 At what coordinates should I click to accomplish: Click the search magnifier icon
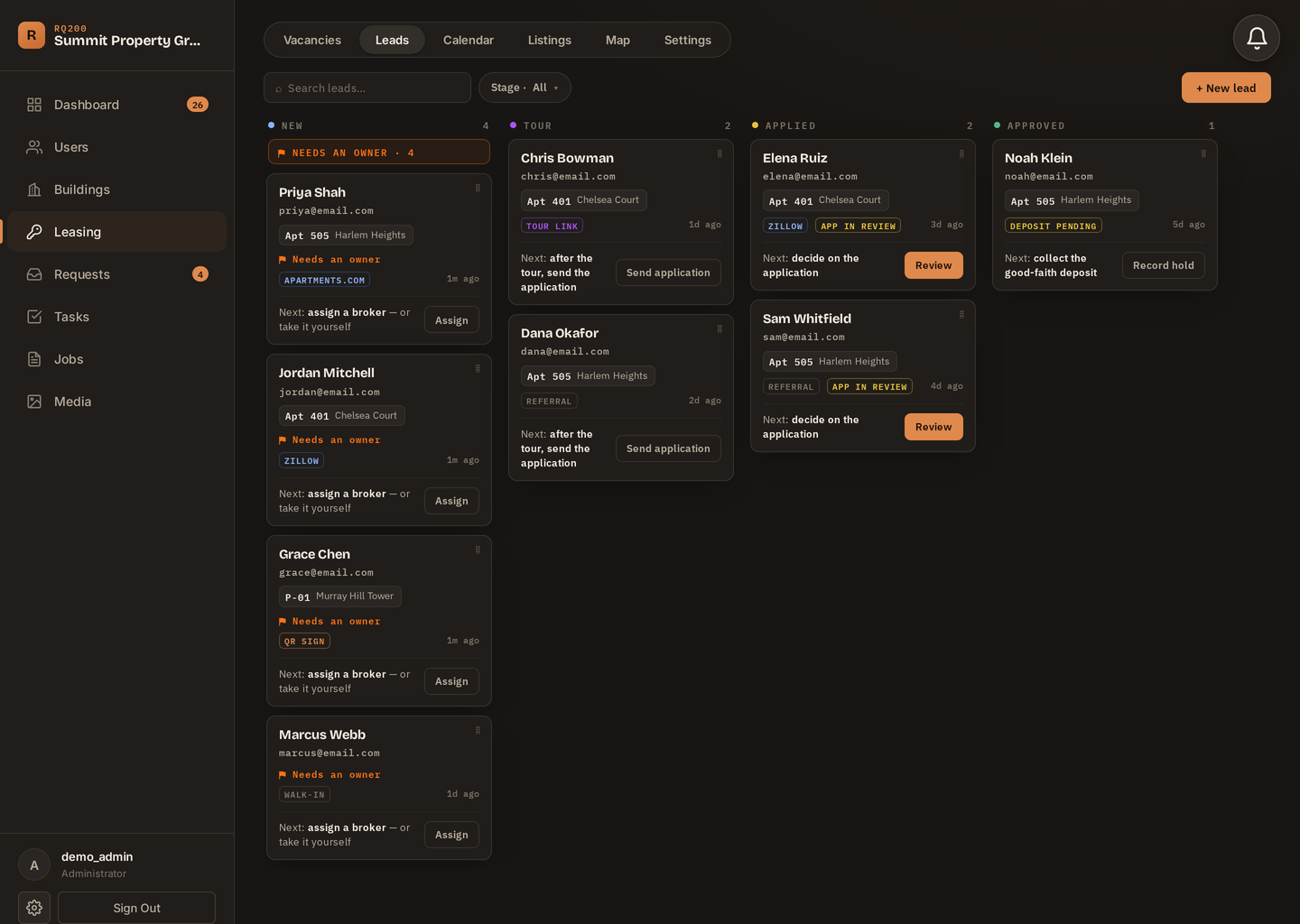click(x=278, y=88)
